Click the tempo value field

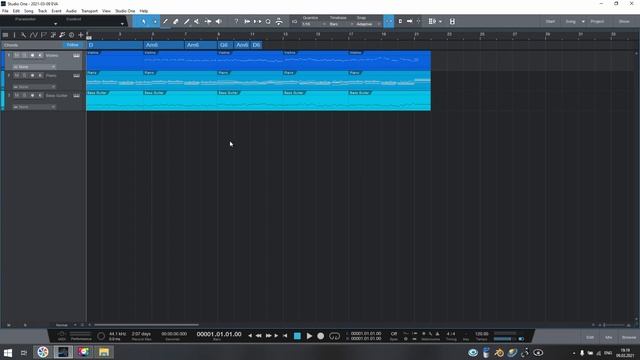(482, 334)
